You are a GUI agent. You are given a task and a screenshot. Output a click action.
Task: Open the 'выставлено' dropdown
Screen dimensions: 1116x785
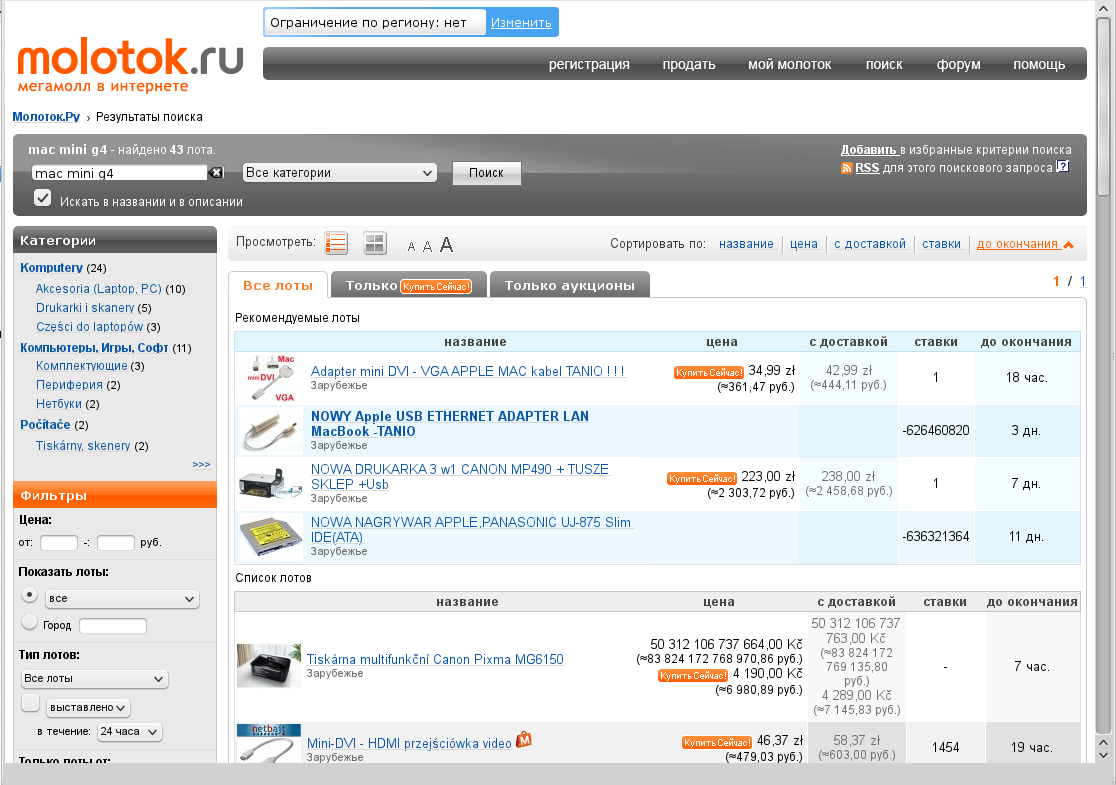click(x=88, y=707)
